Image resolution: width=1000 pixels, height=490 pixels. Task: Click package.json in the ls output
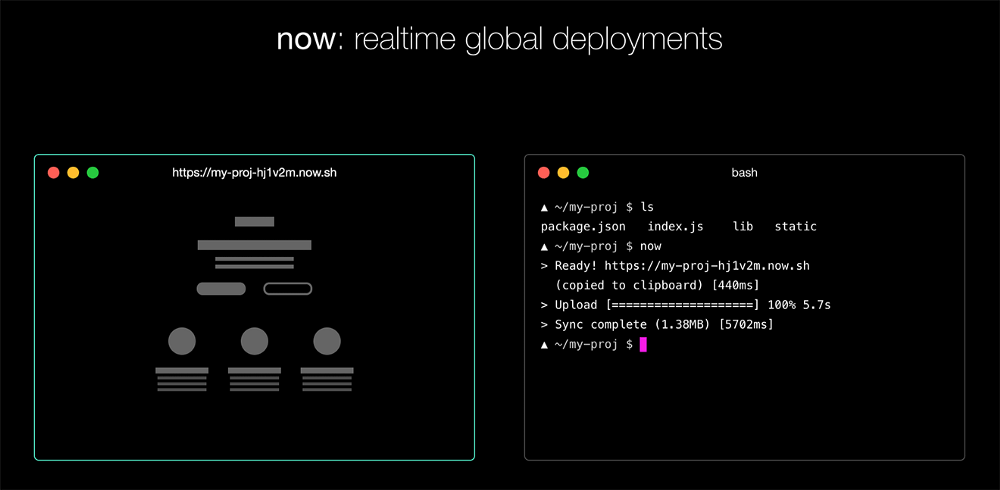click(583, 226)
